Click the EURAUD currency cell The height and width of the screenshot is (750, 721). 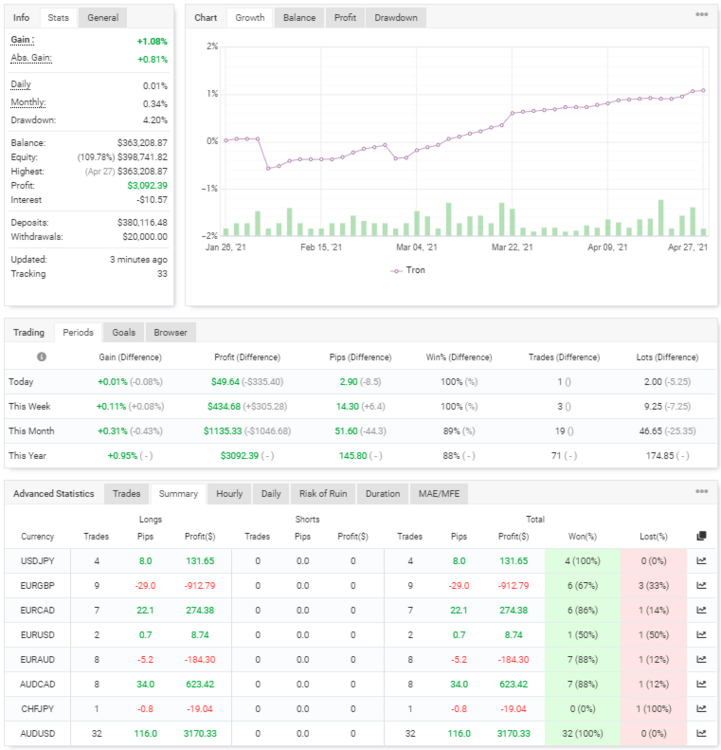tap(37, 660)
